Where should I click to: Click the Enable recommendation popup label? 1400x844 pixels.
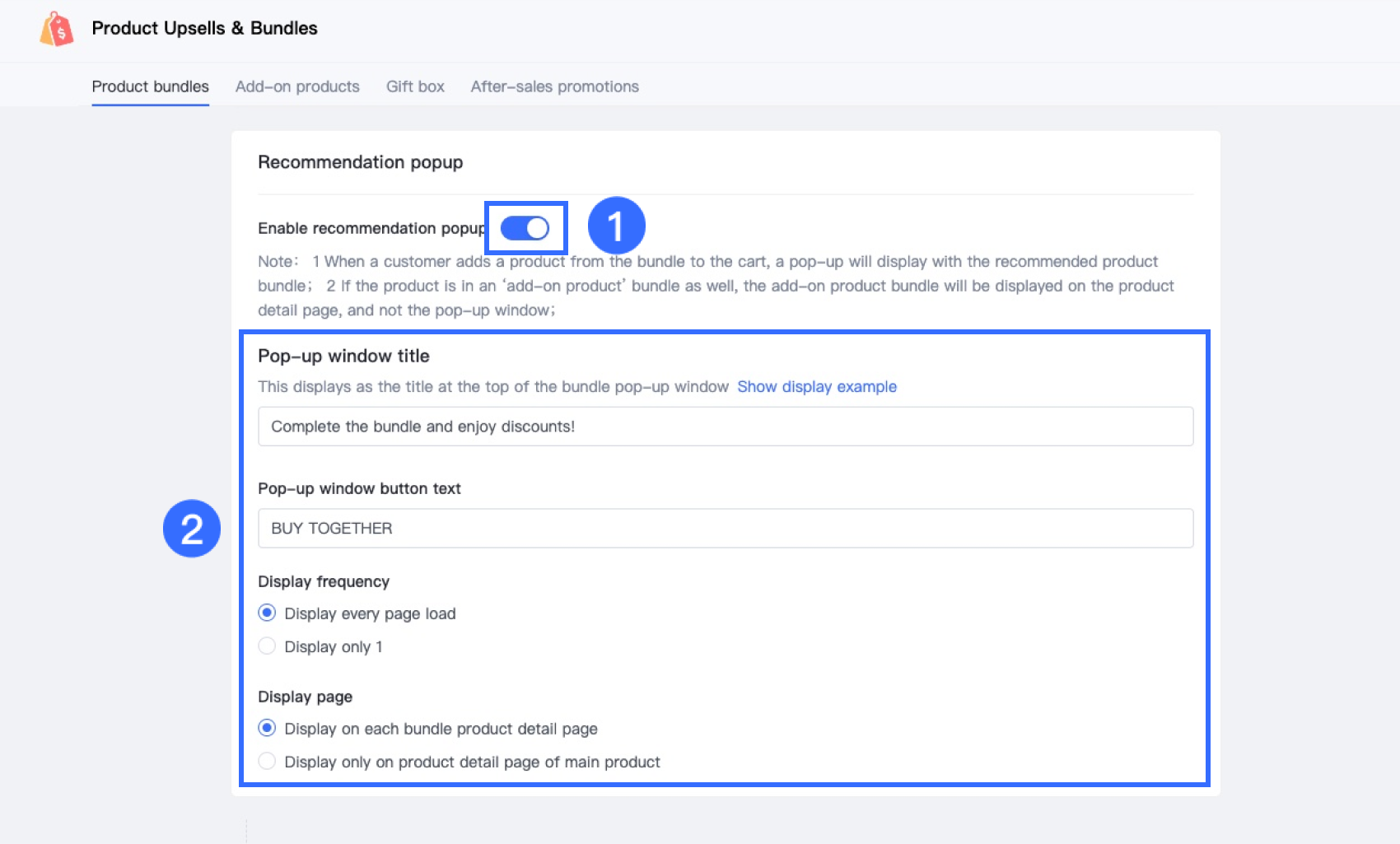[371, 228]
